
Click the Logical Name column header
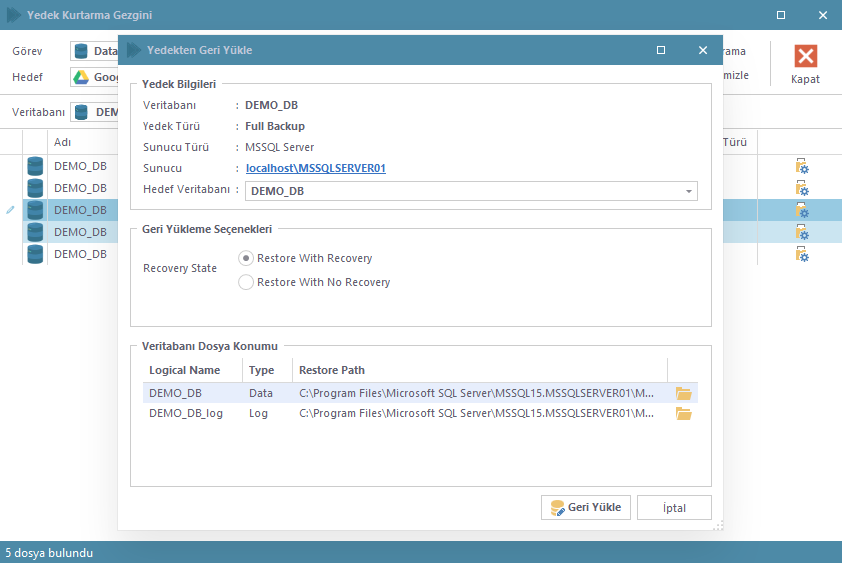183,370
